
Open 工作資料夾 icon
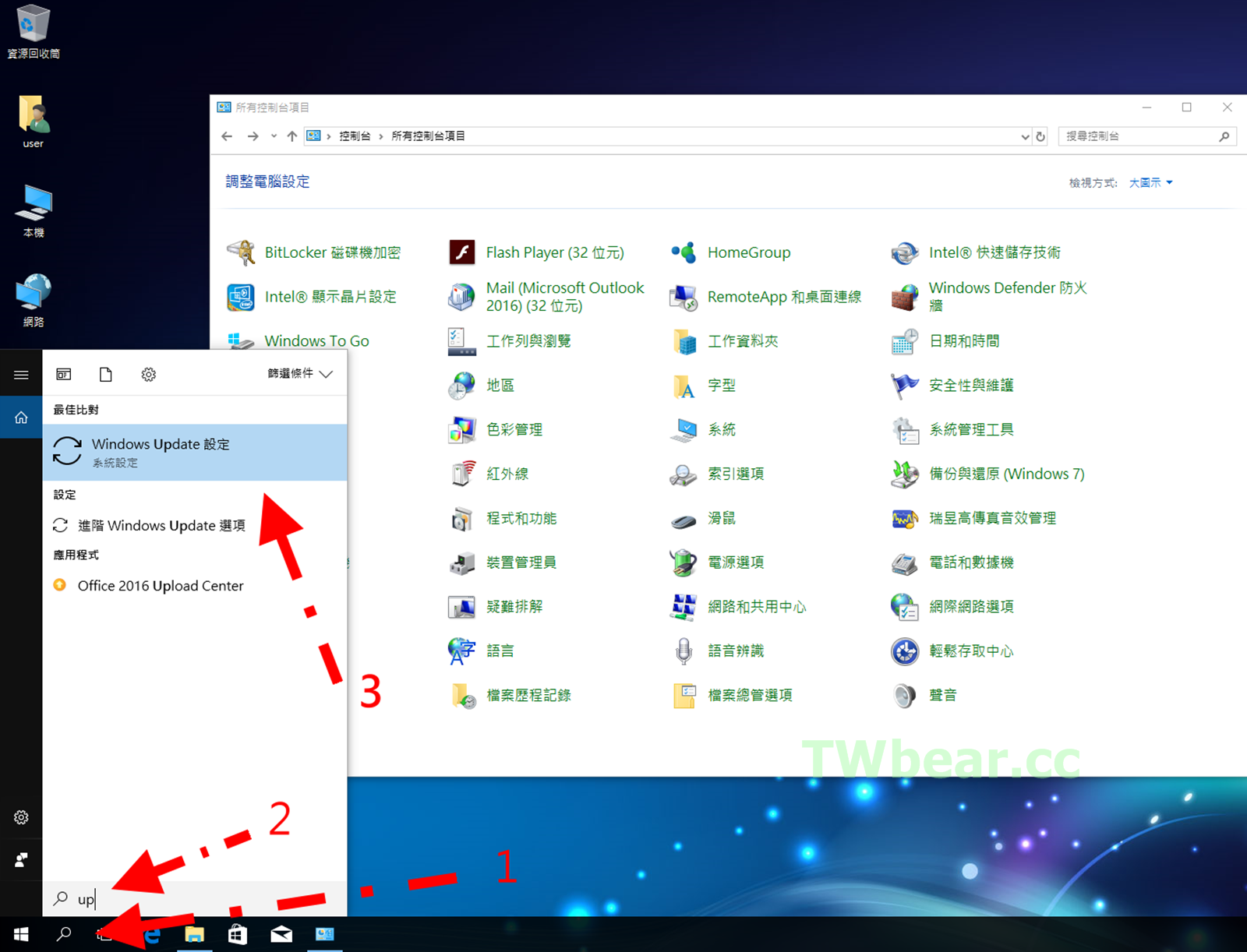point(684,341)
